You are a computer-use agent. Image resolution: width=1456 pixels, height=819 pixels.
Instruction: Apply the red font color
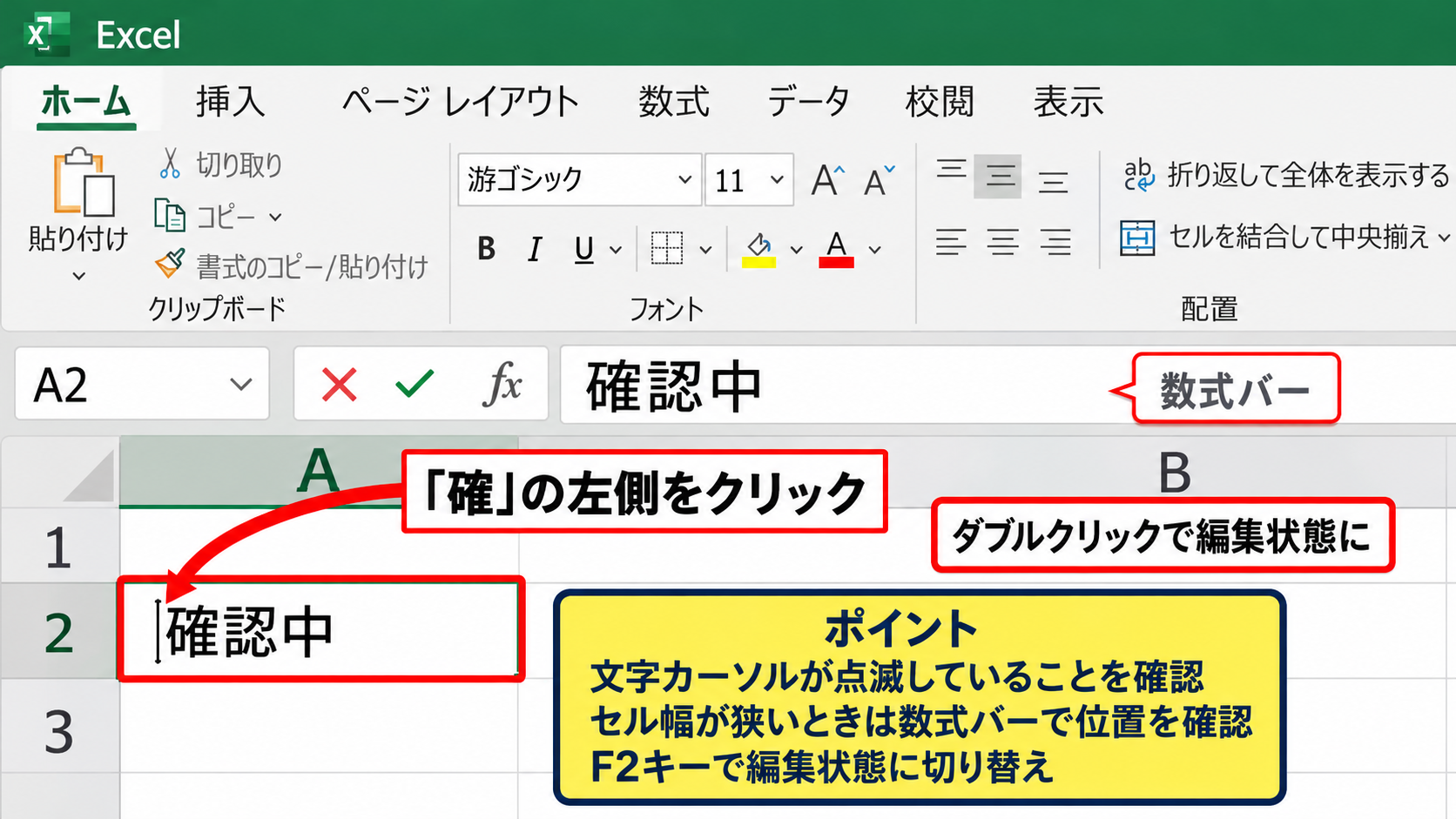(836, 249)
